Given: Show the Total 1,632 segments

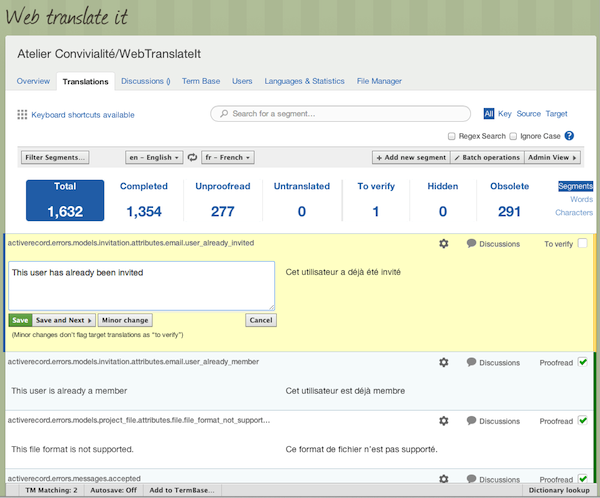Looking at the screenshot, I should [x=65, y=200].
